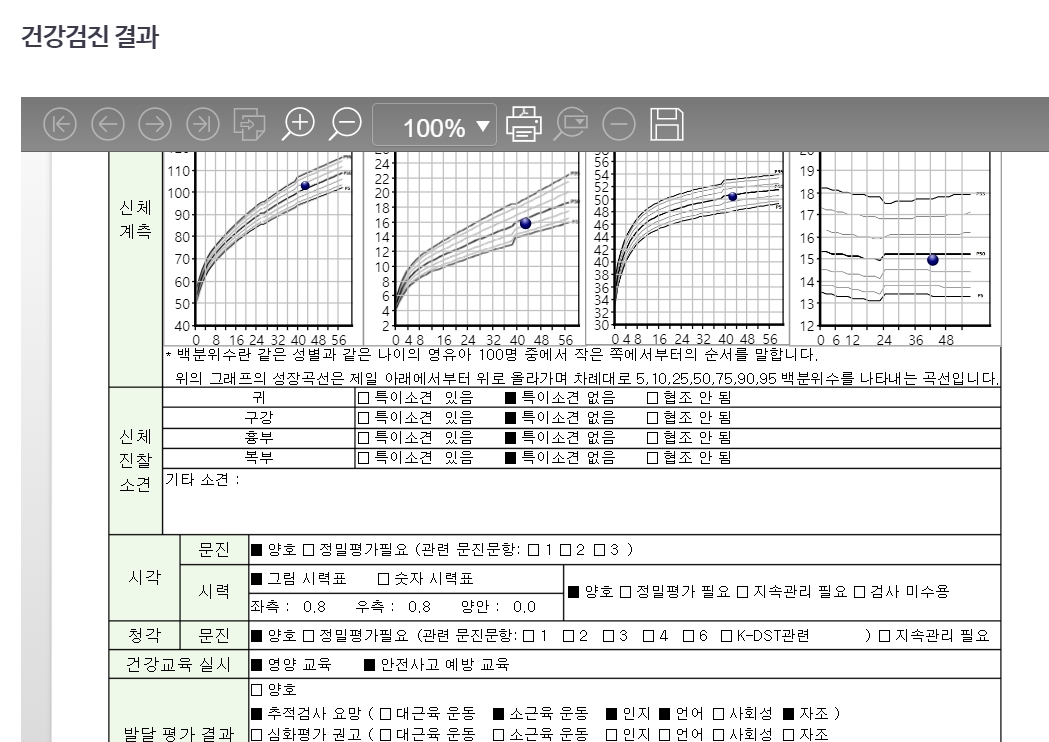Check 특이소견 없음 for 구강
1049x742 pixels.
click(x=510, y=418)
